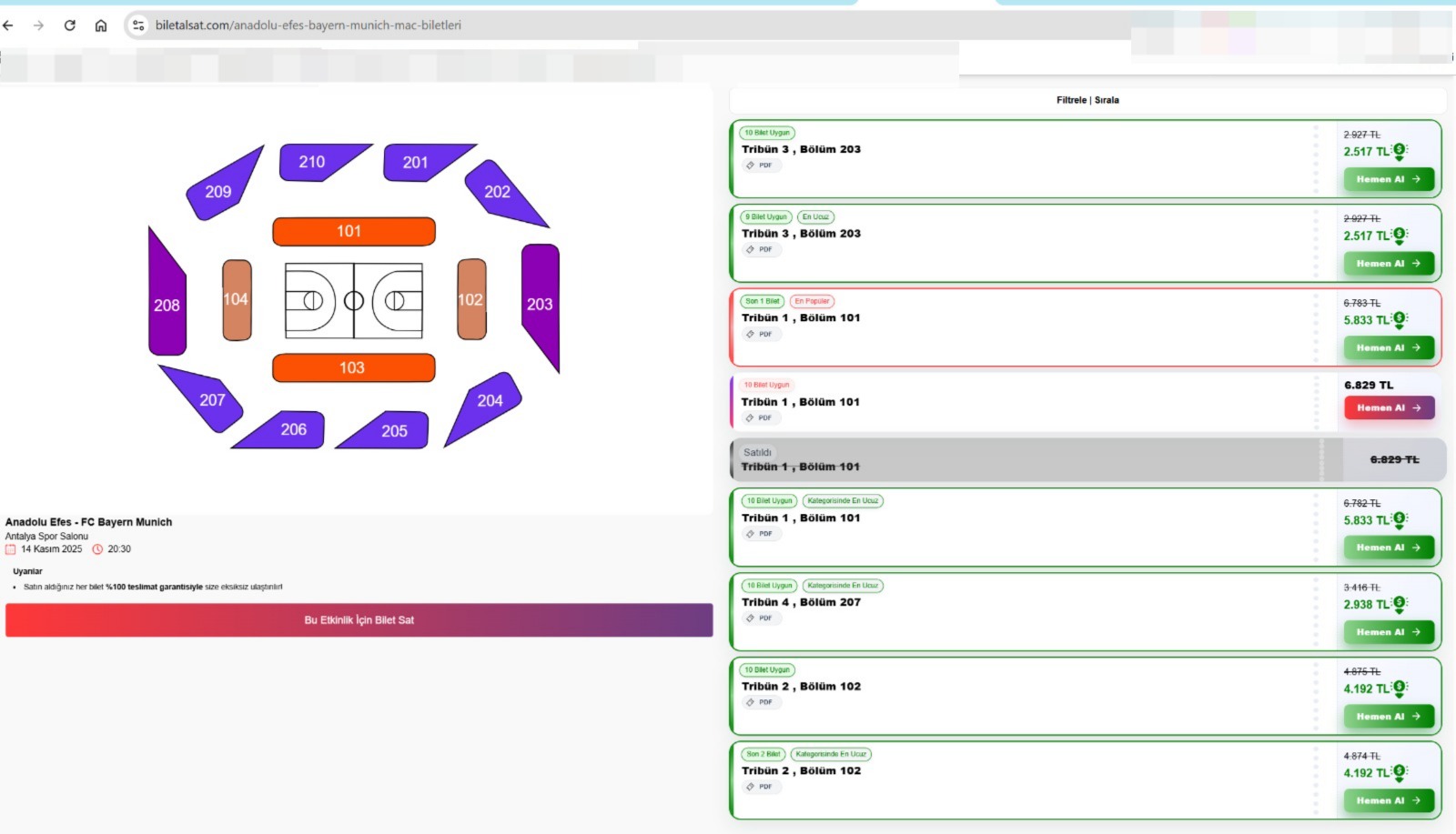Click PDF badge on En Ucuz Bölüm 203 listing

coord(761,249)
